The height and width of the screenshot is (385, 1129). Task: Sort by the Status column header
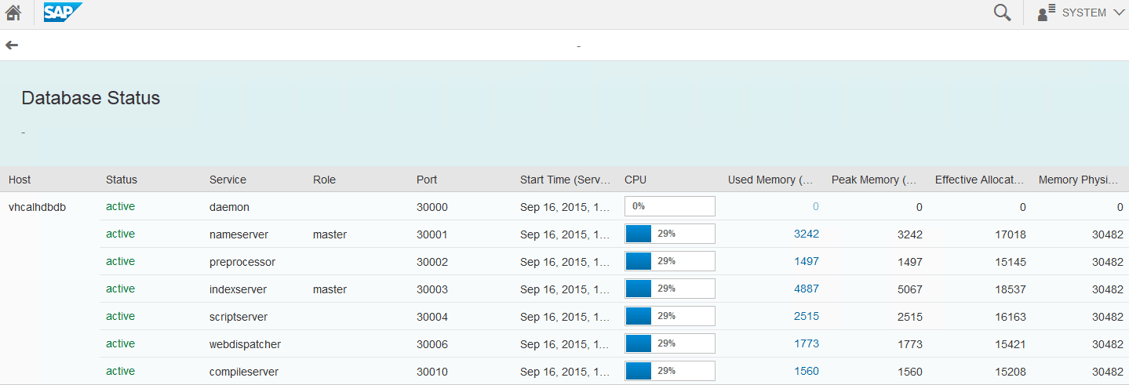click(121, 179)
